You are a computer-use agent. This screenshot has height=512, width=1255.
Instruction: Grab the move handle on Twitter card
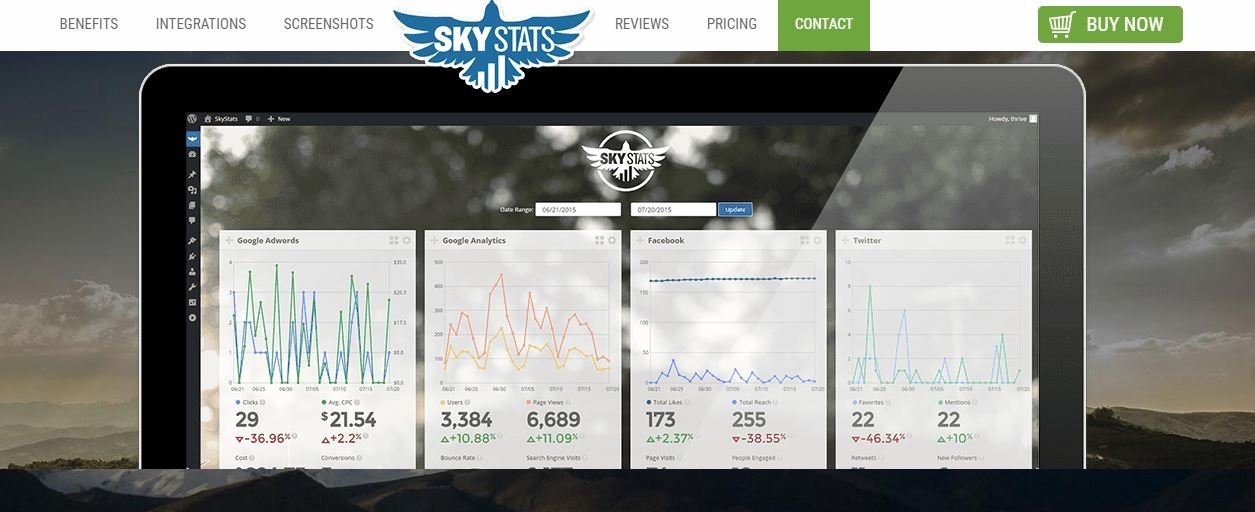845,240
